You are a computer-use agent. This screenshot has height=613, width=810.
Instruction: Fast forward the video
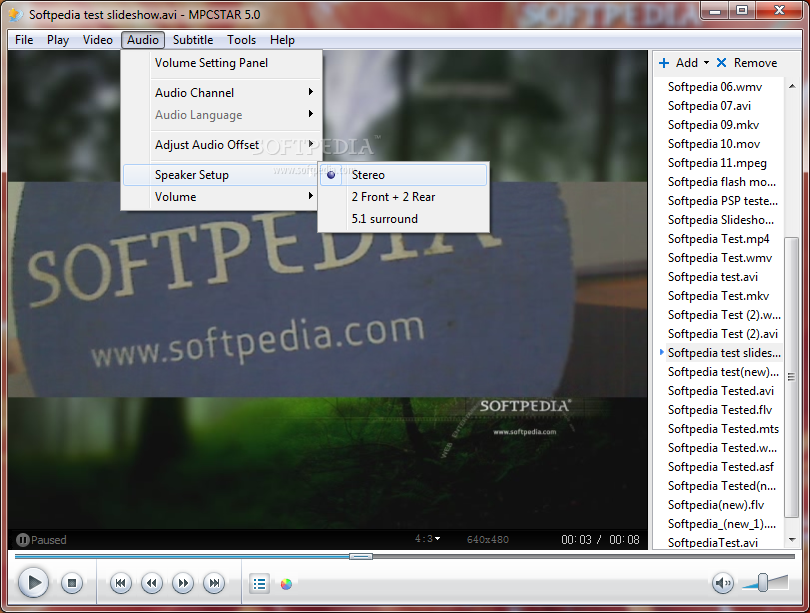(x=183, y=584)
